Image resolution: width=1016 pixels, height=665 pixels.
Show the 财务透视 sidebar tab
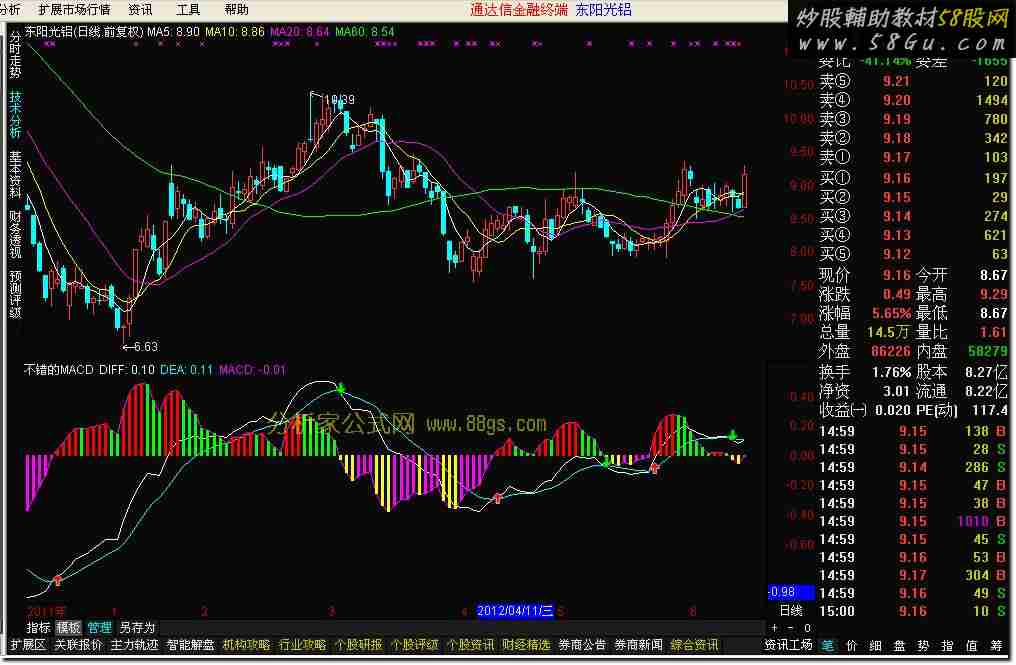(x=15, y=234)
